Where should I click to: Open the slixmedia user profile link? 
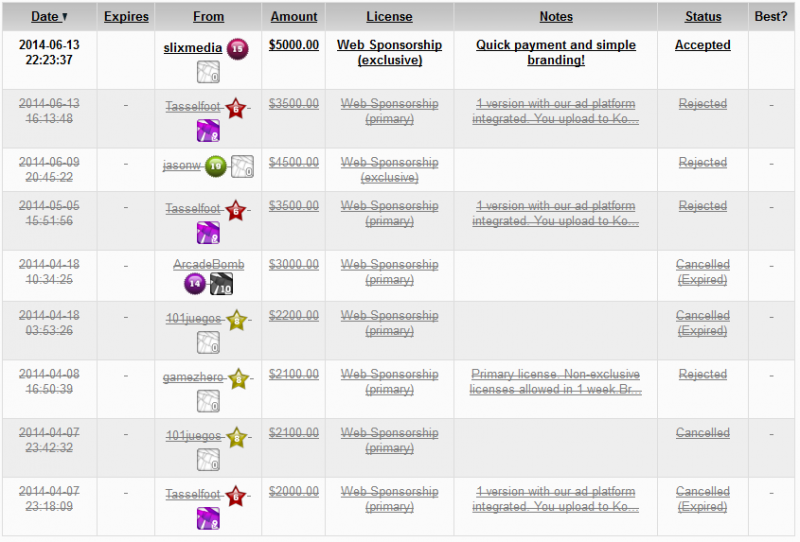(x=193, y=47)
